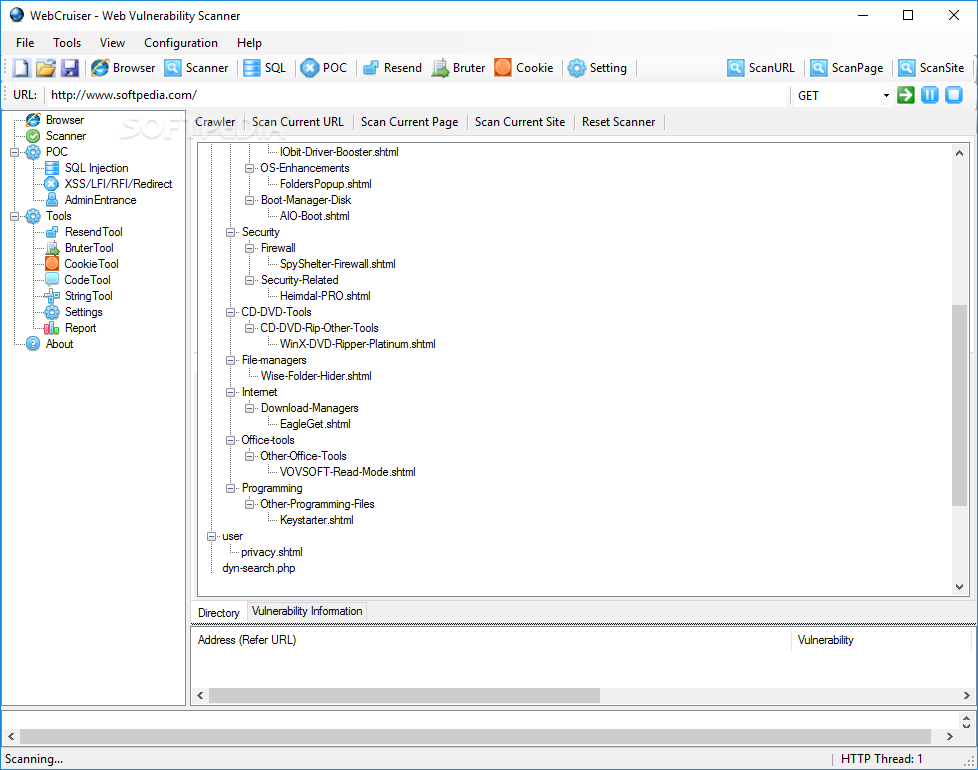Select SpyShelter-Firewall.shtml in tree
978x770 pixels.
337,264
